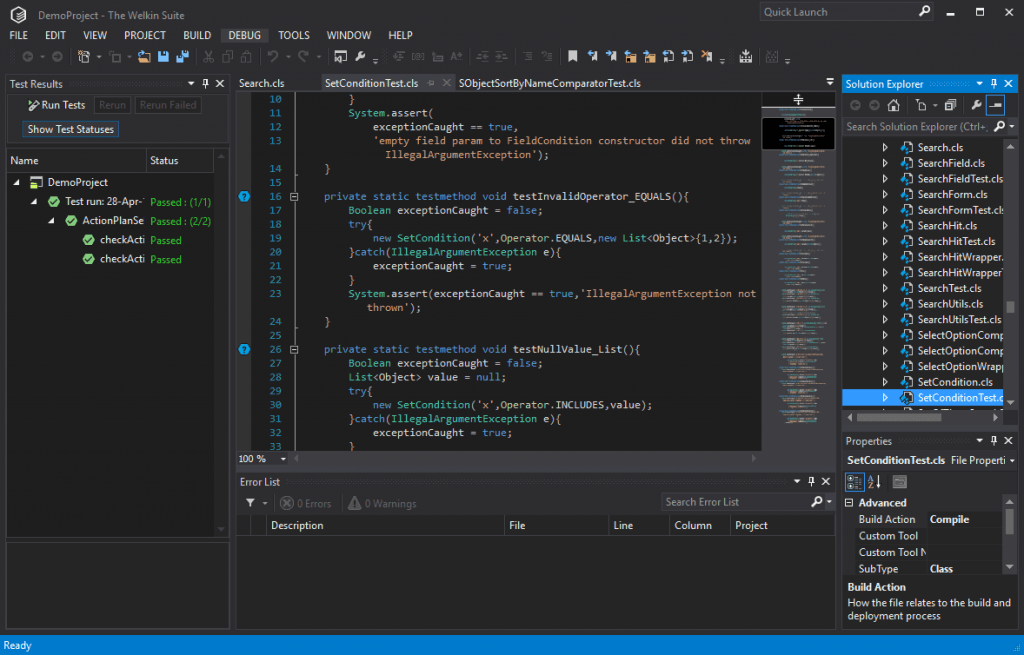Toggle the 0 Warnings filter
1024x655 pixels.
382,503
